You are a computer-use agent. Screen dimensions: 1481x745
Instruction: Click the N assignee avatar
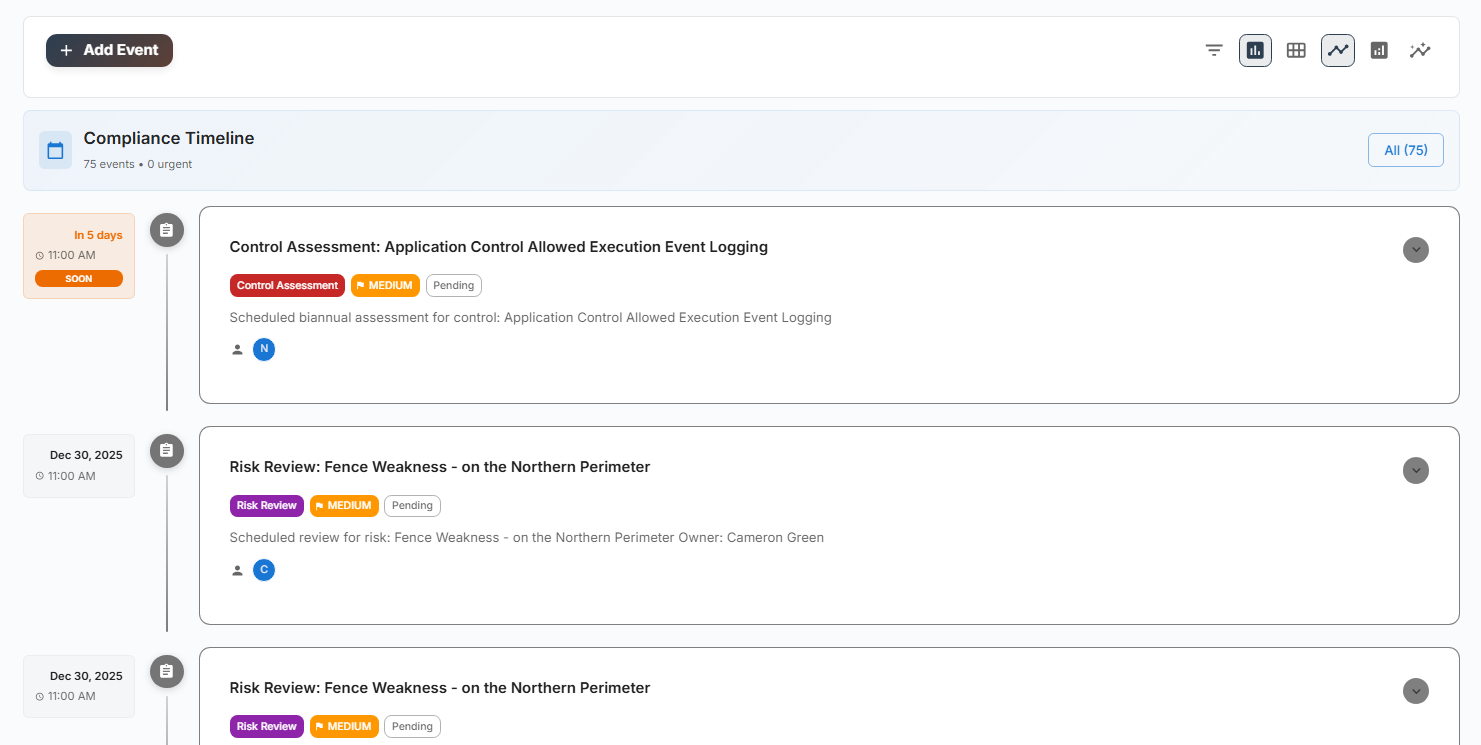tap(264, 349)
